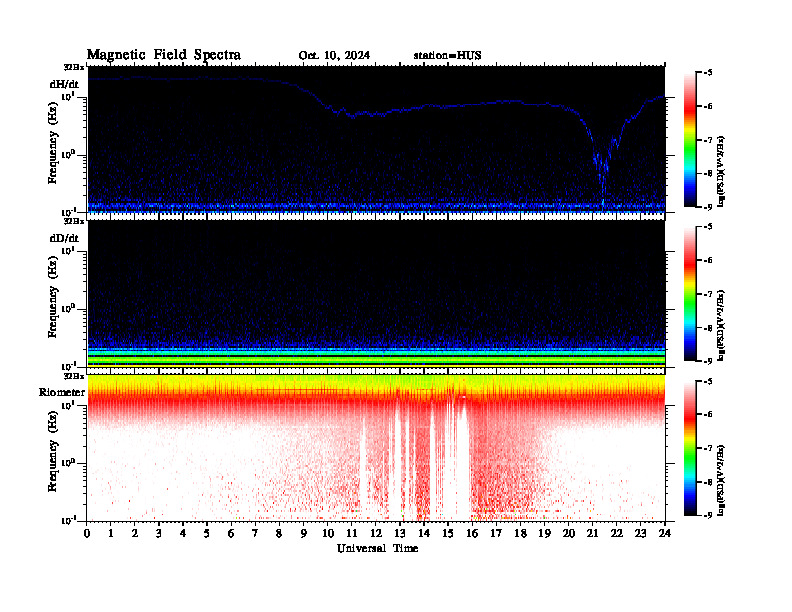The width and height of the screenshot is (792, 612).
Task: Click the "0" tick on the time axis
Action: coord(87,534)
